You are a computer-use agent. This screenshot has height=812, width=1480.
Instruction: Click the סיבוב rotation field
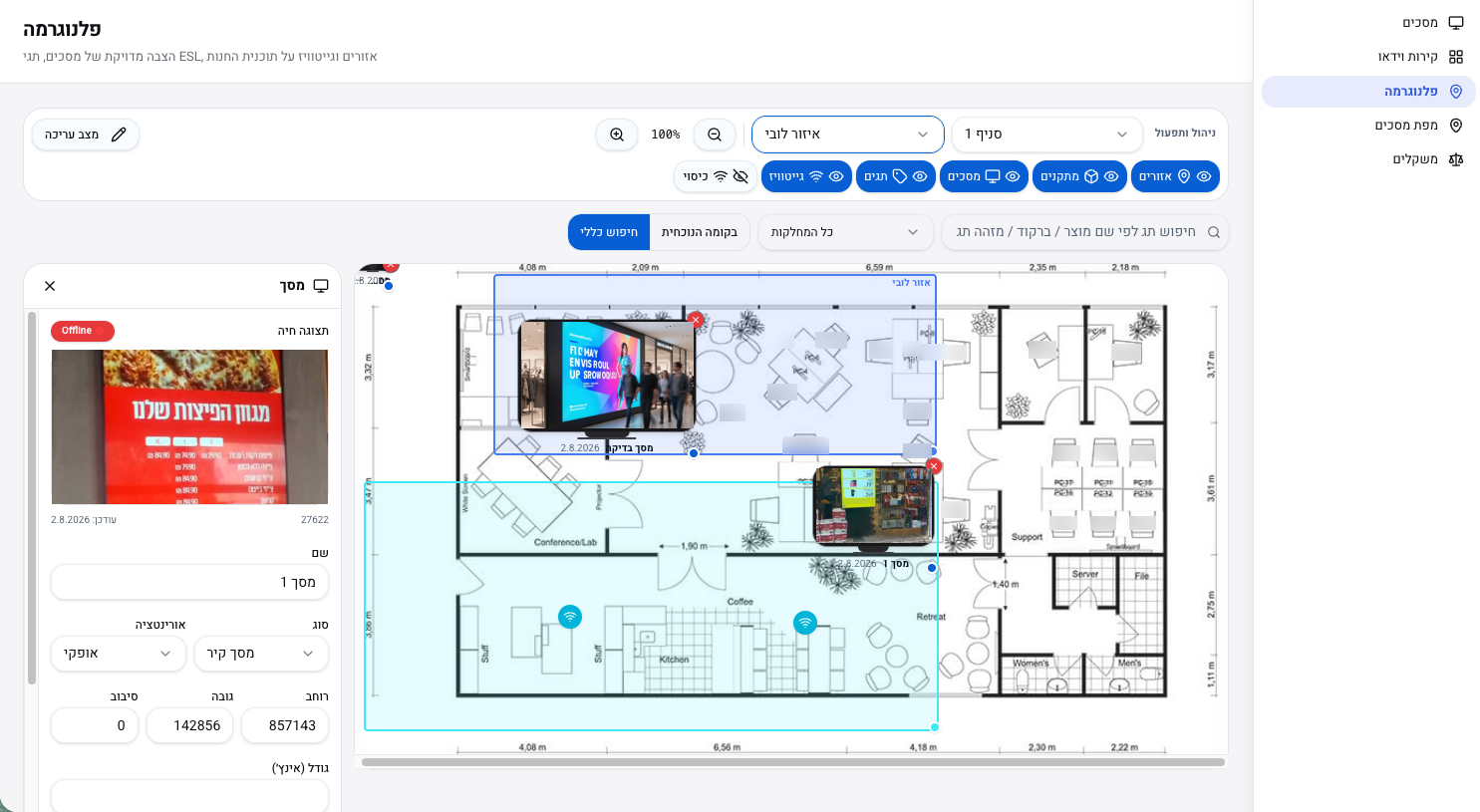click(95, 725)
